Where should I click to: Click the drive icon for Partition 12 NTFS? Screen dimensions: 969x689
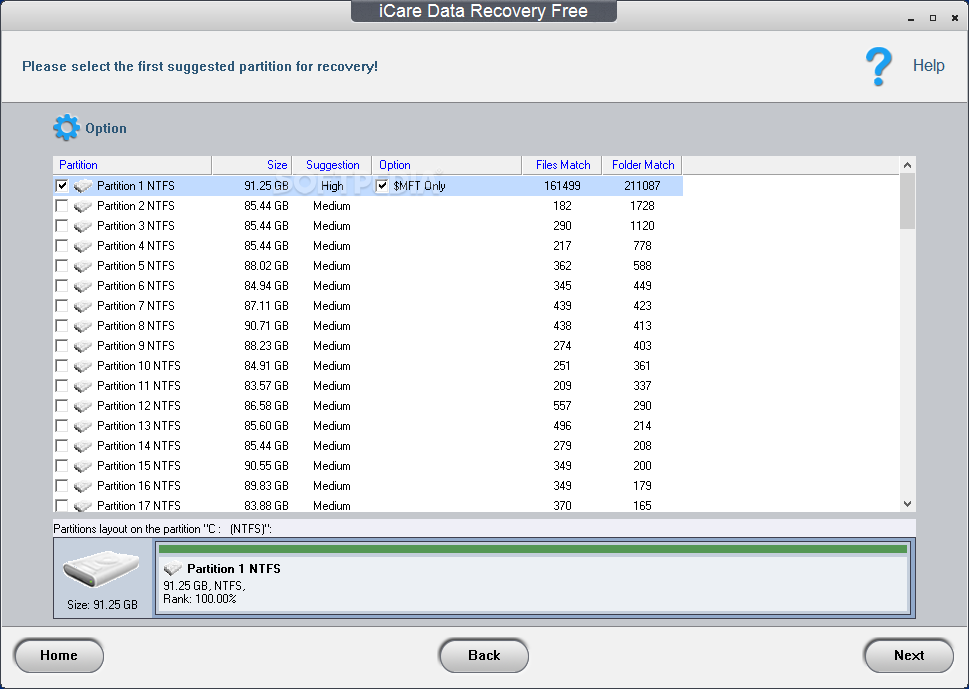point(83,406)
